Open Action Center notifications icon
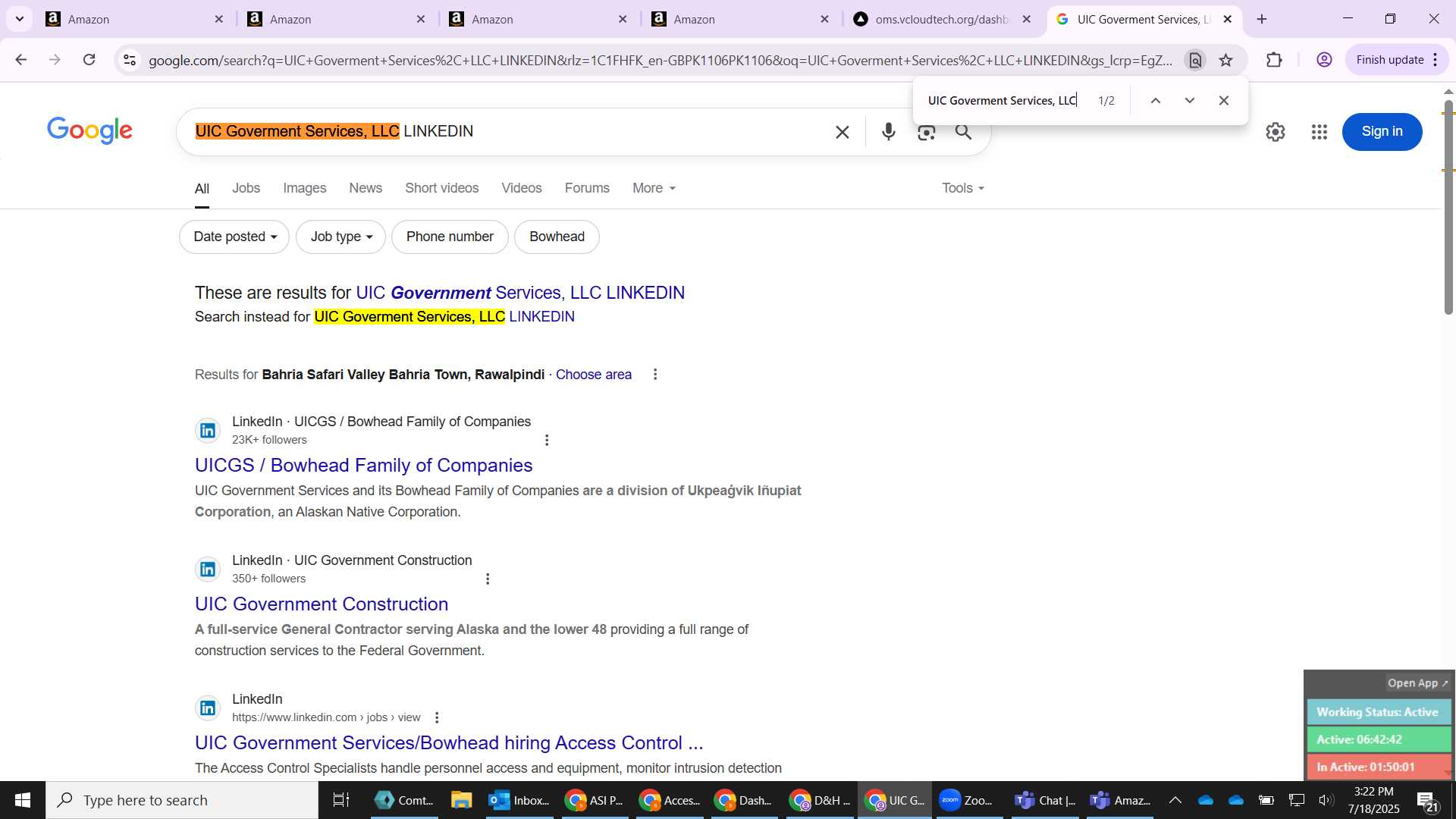 click(x=1426, y=800)
